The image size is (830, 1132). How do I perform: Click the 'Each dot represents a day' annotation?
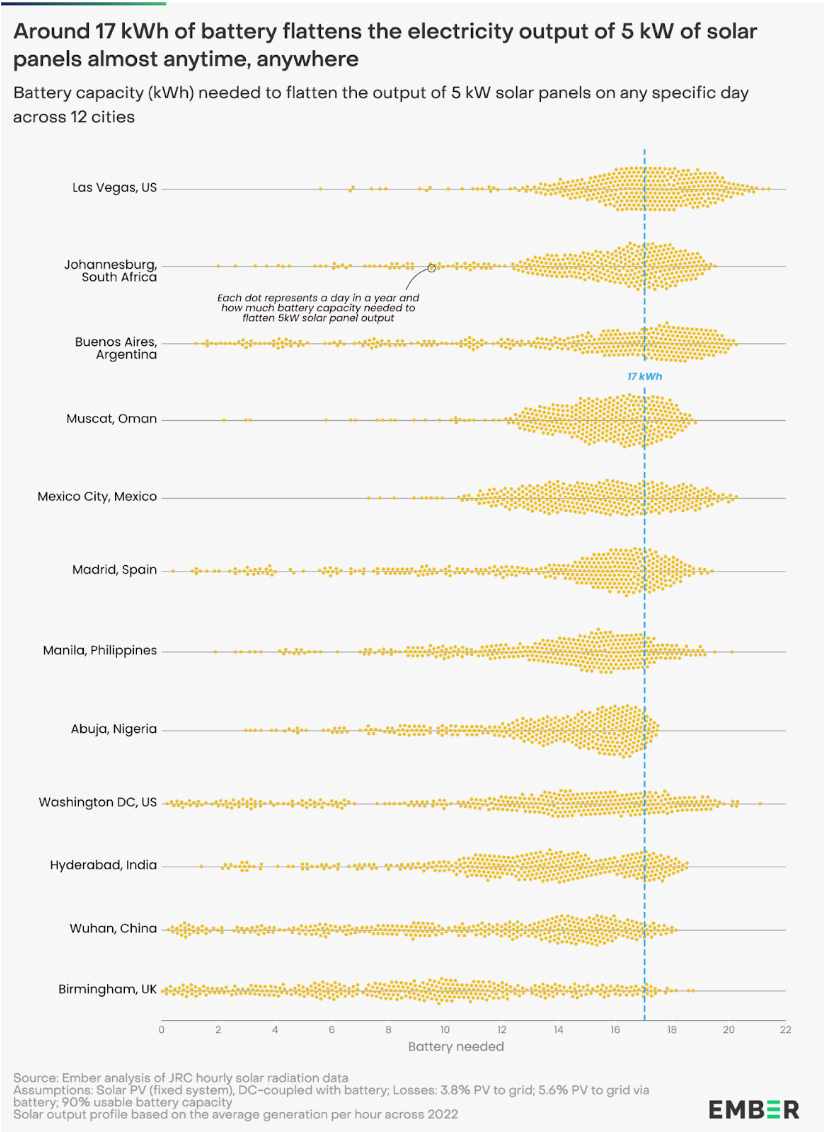[318, 308]
